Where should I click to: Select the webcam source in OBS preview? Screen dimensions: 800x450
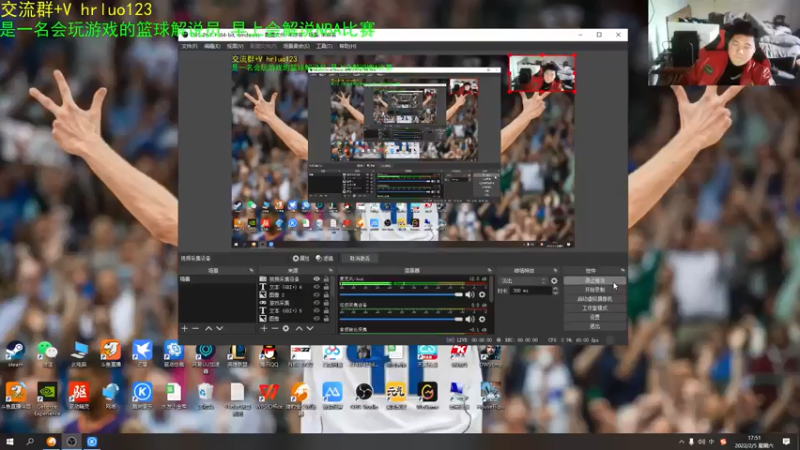542,73
